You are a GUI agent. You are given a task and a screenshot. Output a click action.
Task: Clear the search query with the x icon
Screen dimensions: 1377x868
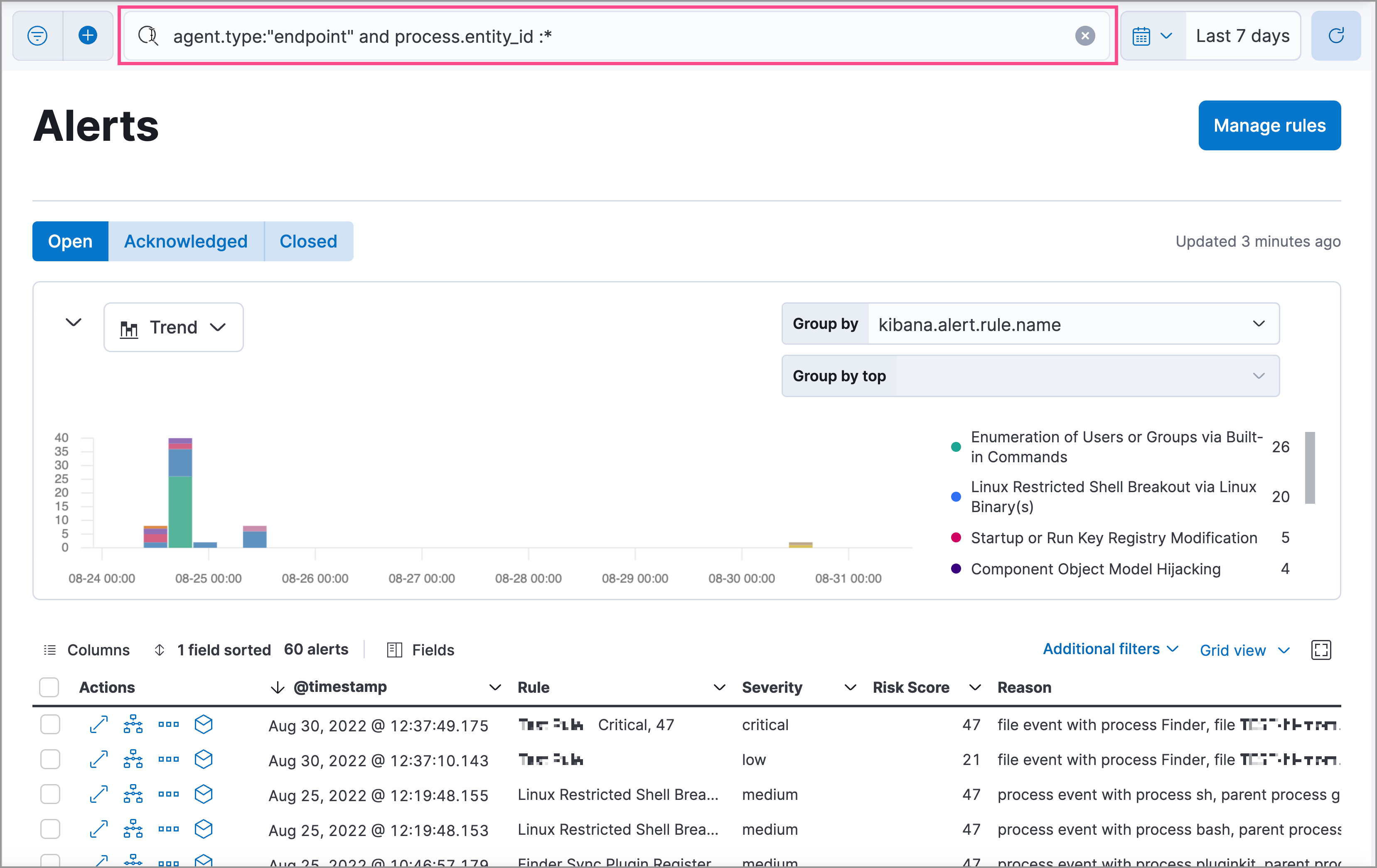[1085, 36]
